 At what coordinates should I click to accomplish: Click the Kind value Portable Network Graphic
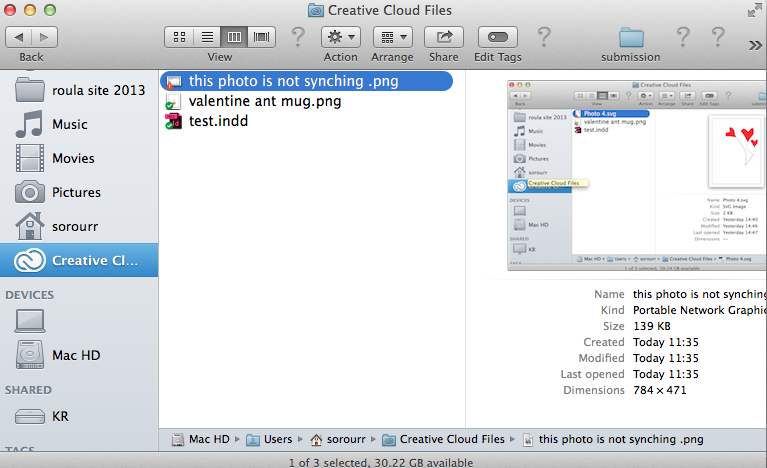coord(699,310)
